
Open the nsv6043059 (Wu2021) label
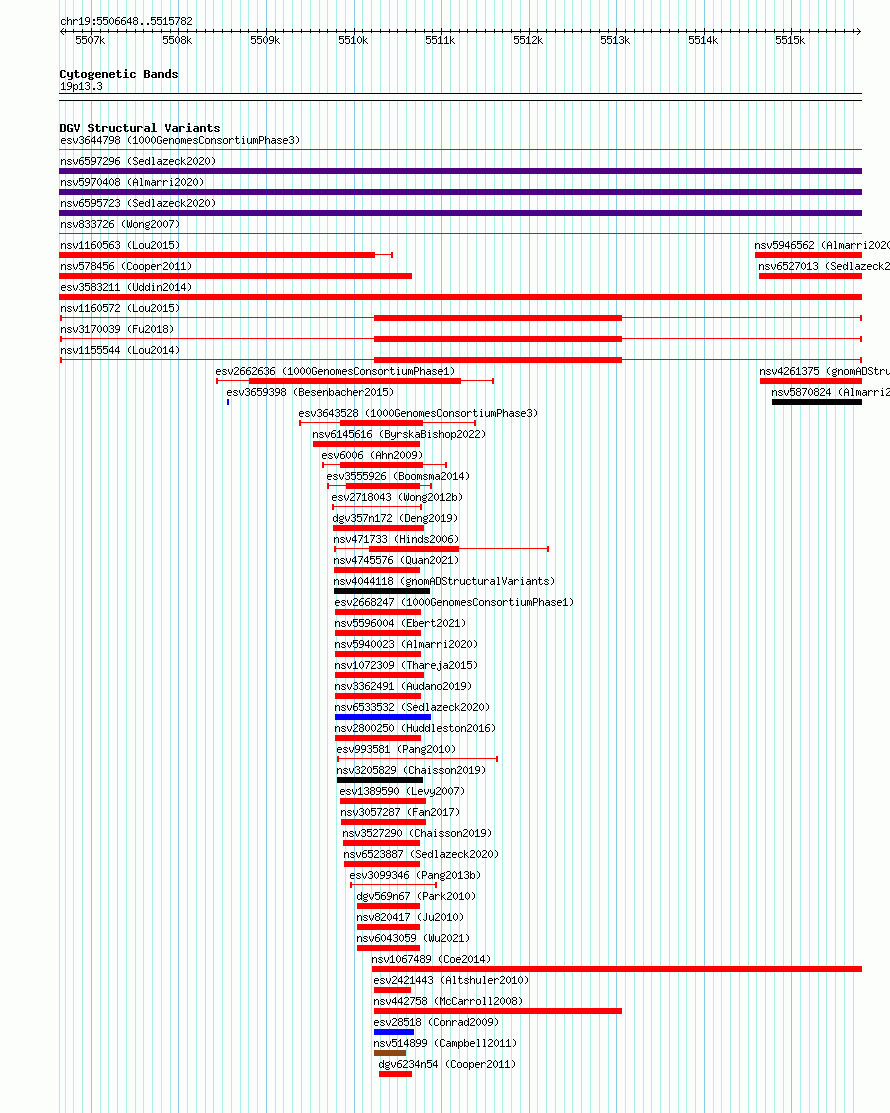pos(413,938)
